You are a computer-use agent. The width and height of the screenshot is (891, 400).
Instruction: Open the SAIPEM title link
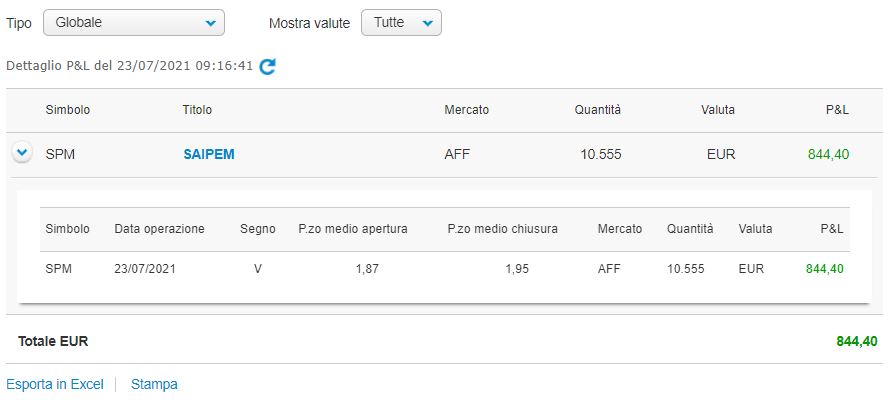[209, 155]
